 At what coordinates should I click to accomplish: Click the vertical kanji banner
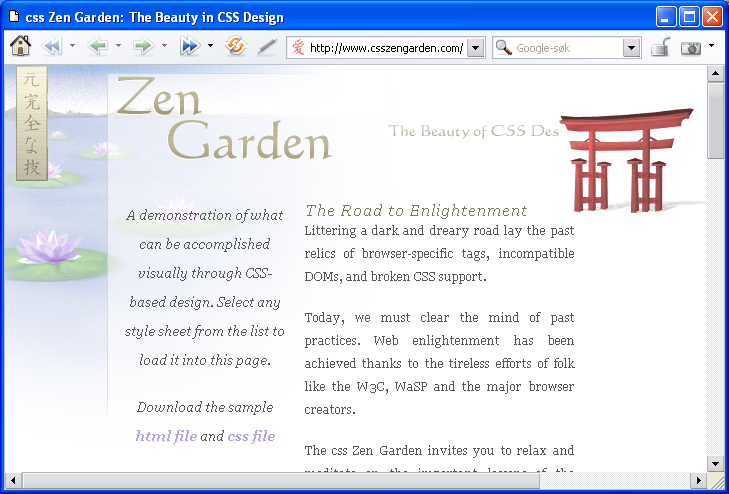pos(32,124)
